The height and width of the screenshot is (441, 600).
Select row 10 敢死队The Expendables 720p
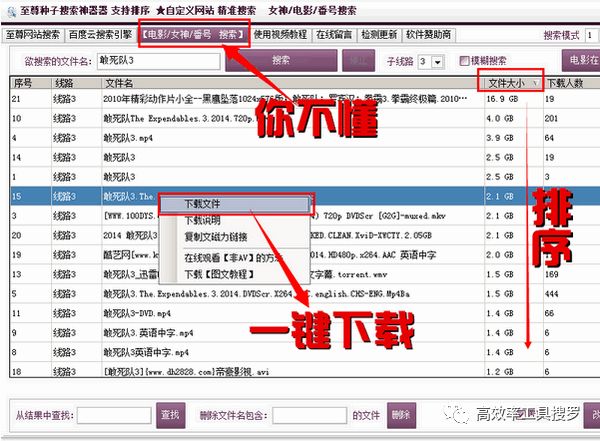[x=305, y=118]
